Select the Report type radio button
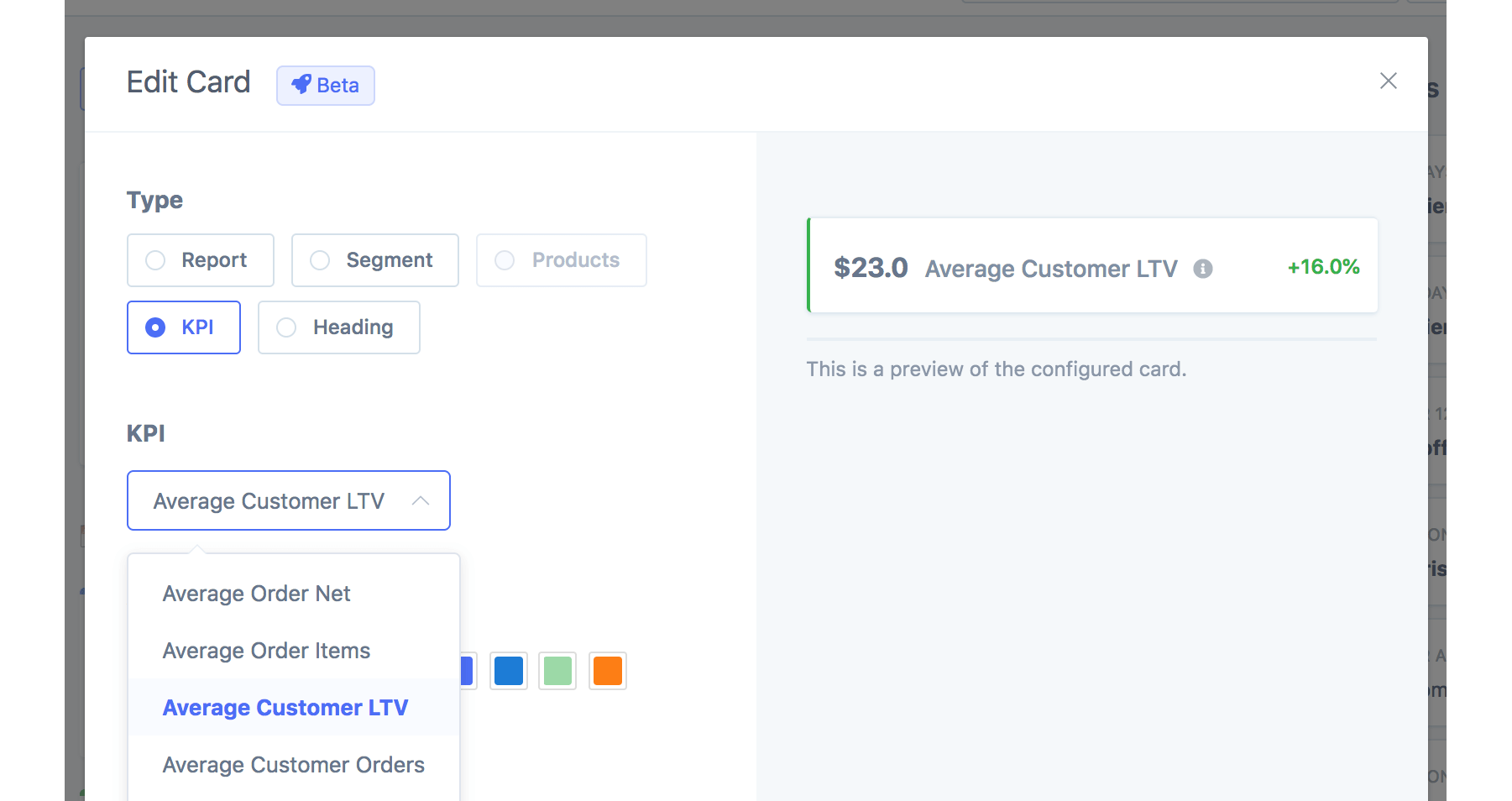1512x801 pixels. 155,260
